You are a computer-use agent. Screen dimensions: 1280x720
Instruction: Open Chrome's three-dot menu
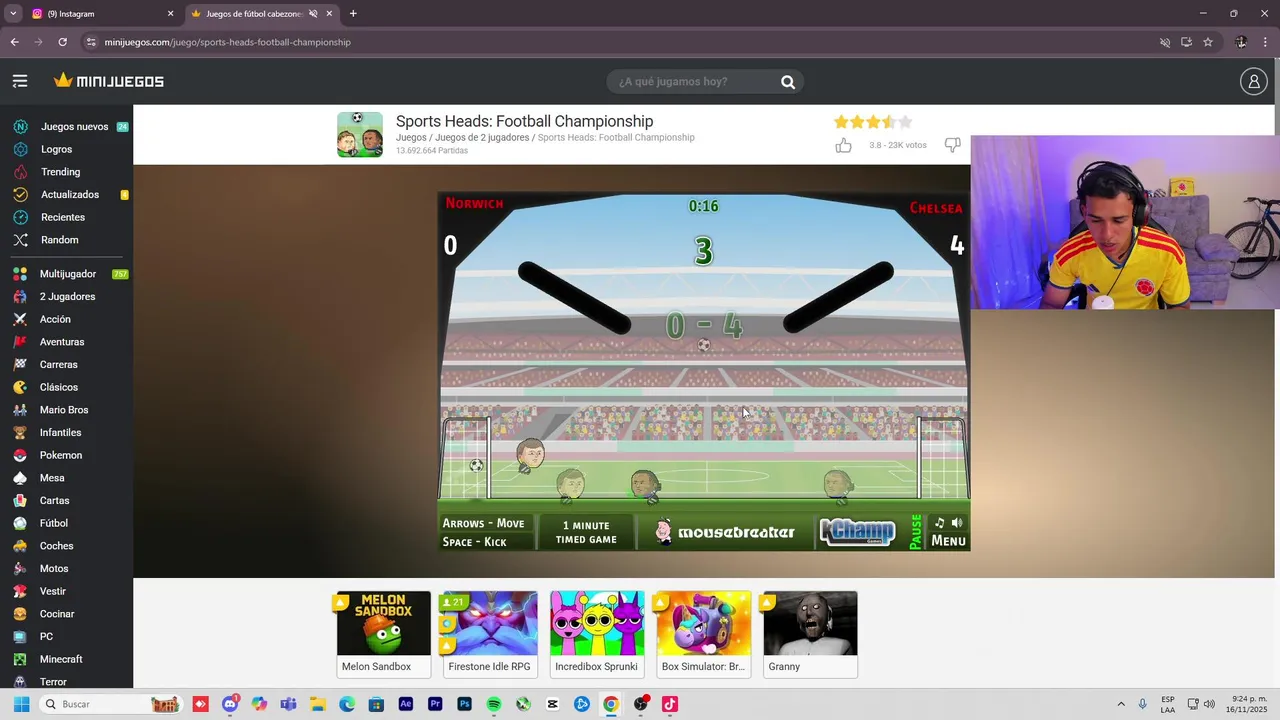click(x=1265, y=42)
